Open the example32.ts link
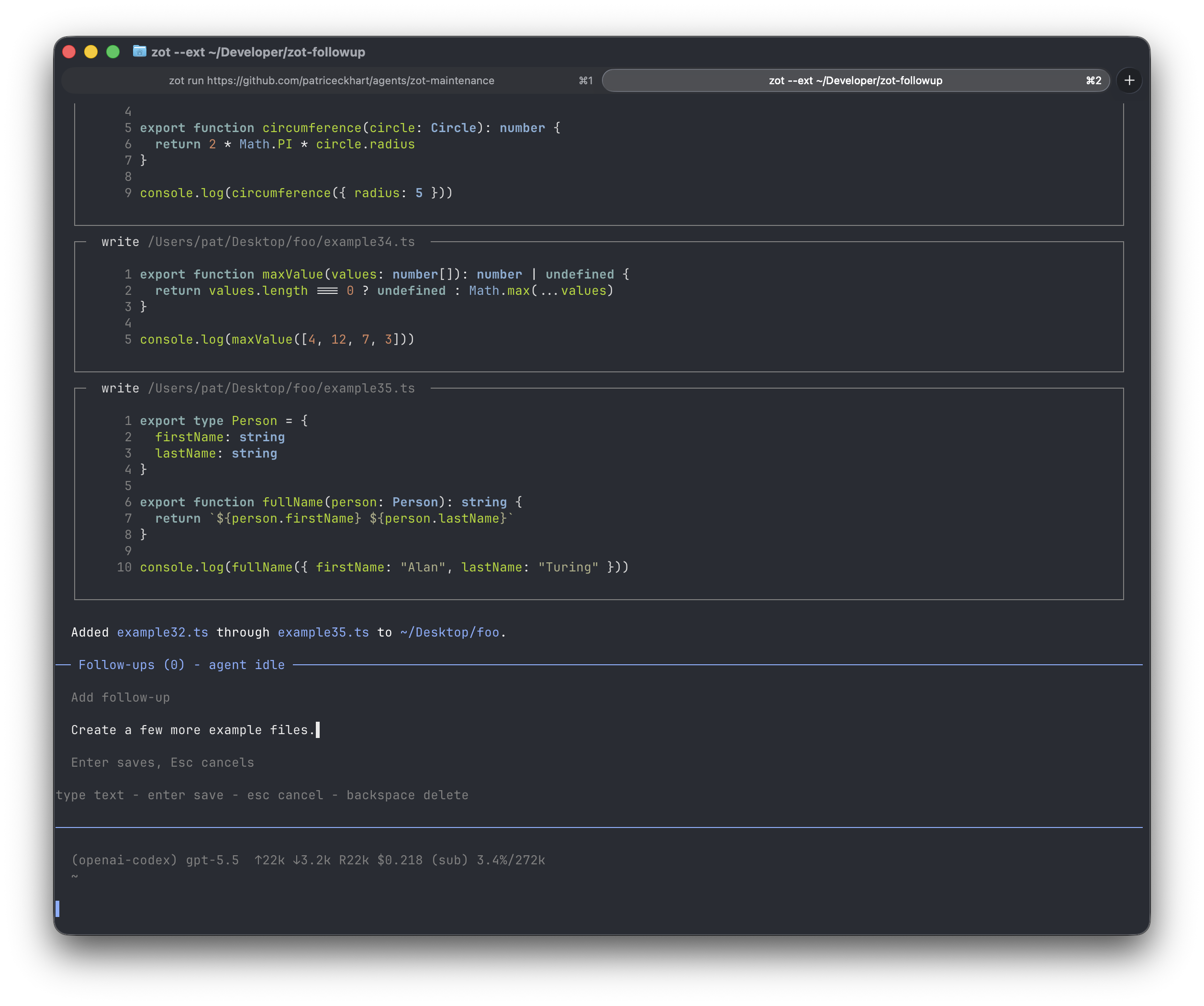 click(163, 632)
